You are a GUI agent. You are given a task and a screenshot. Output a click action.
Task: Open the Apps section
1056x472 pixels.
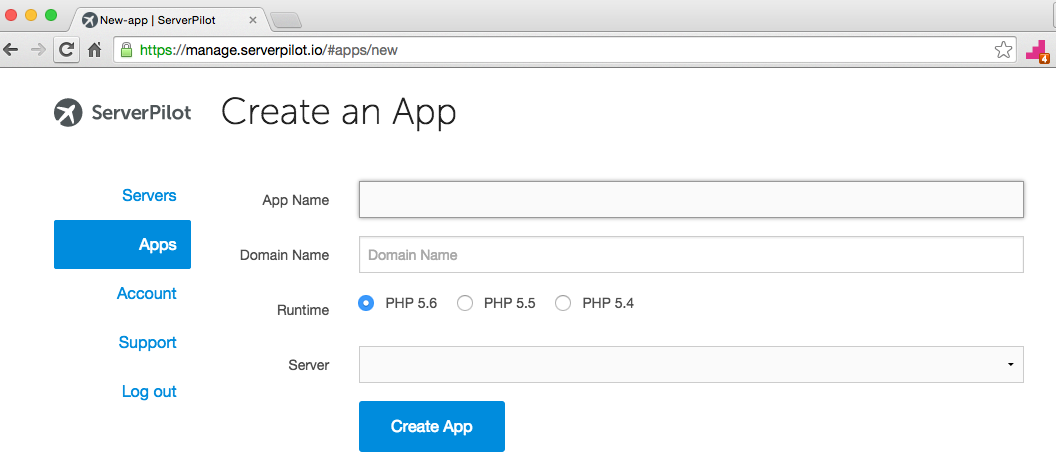coord(122,244)
